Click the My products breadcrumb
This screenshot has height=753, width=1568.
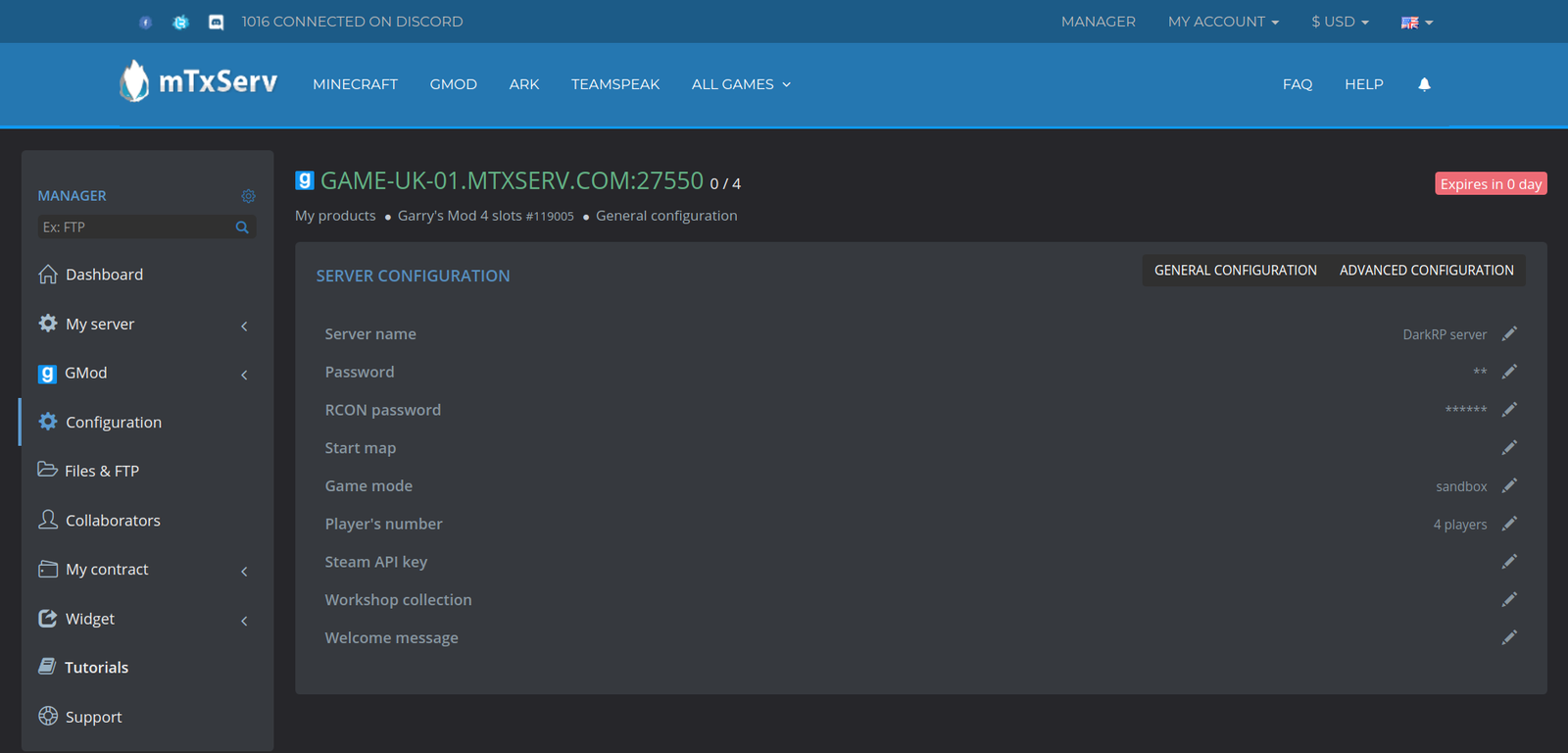tap(335, 216)
